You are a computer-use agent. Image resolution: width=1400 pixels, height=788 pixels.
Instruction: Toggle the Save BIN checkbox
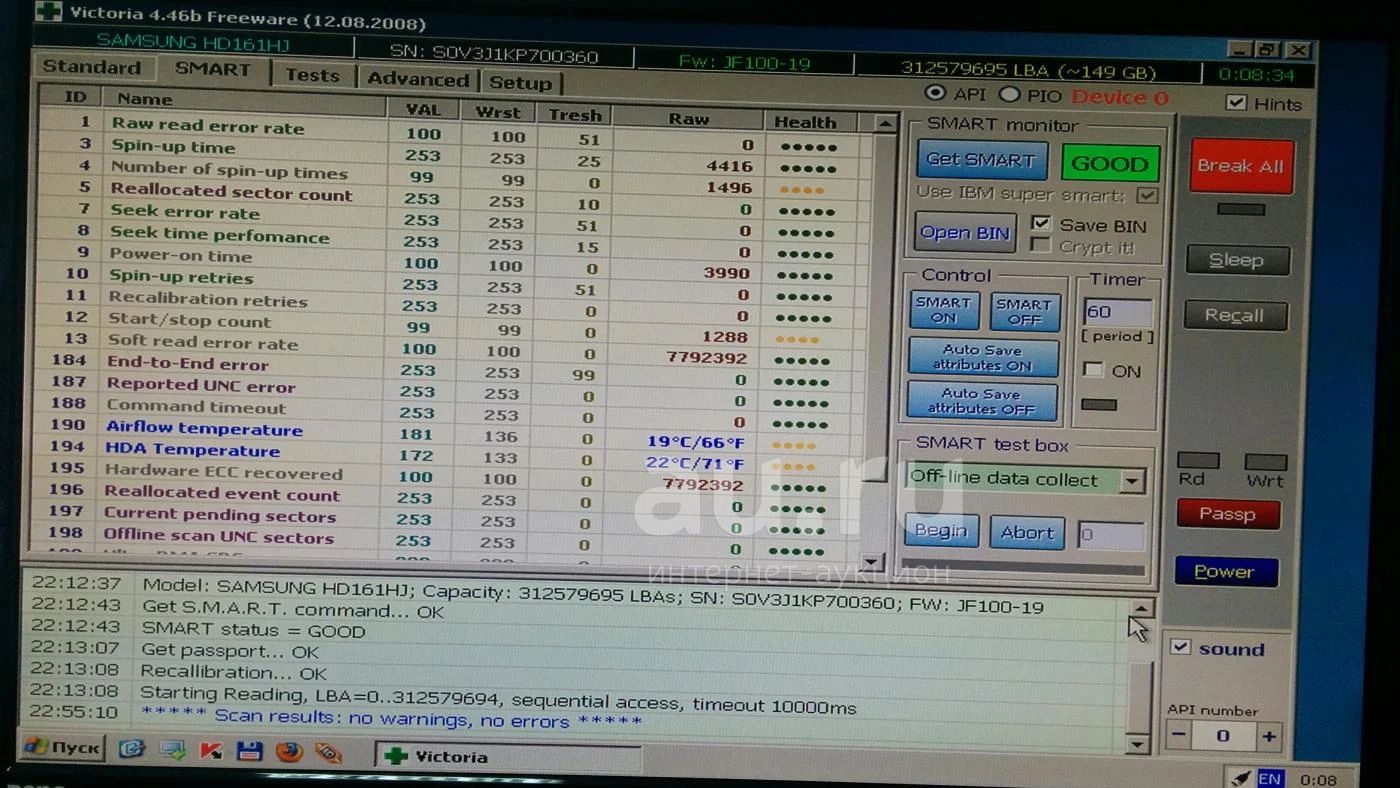click(1041, 223)
